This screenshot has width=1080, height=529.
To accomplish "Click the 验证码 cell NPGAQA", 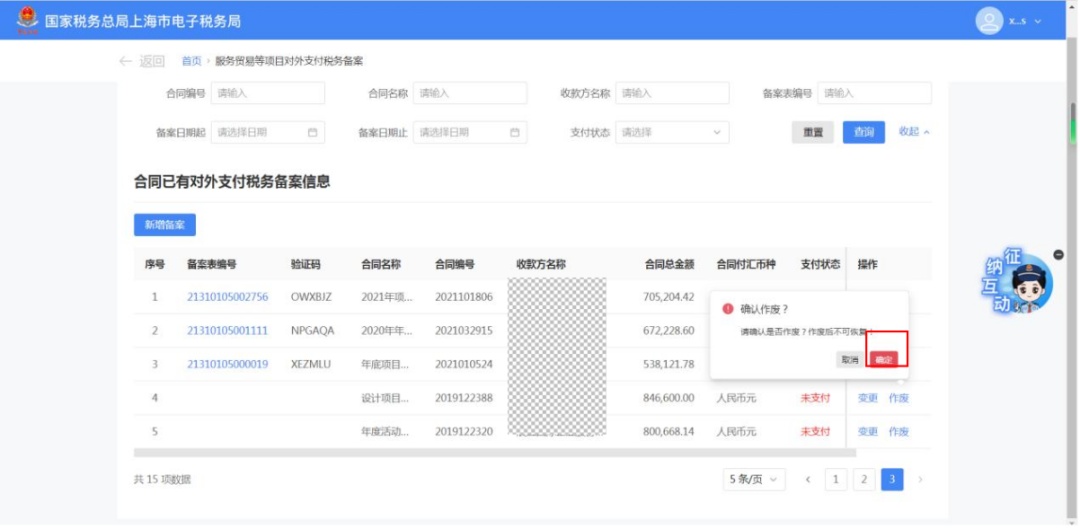I will [312, 331].
